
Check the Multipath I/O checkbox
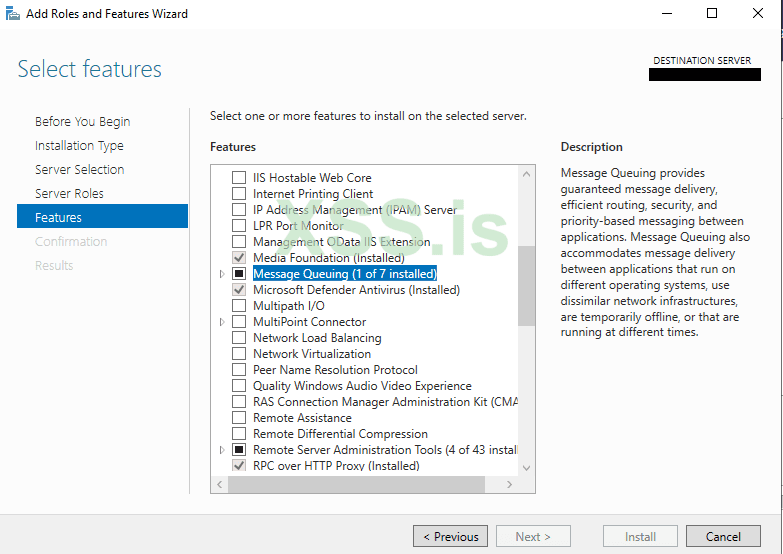pos(239,306)
